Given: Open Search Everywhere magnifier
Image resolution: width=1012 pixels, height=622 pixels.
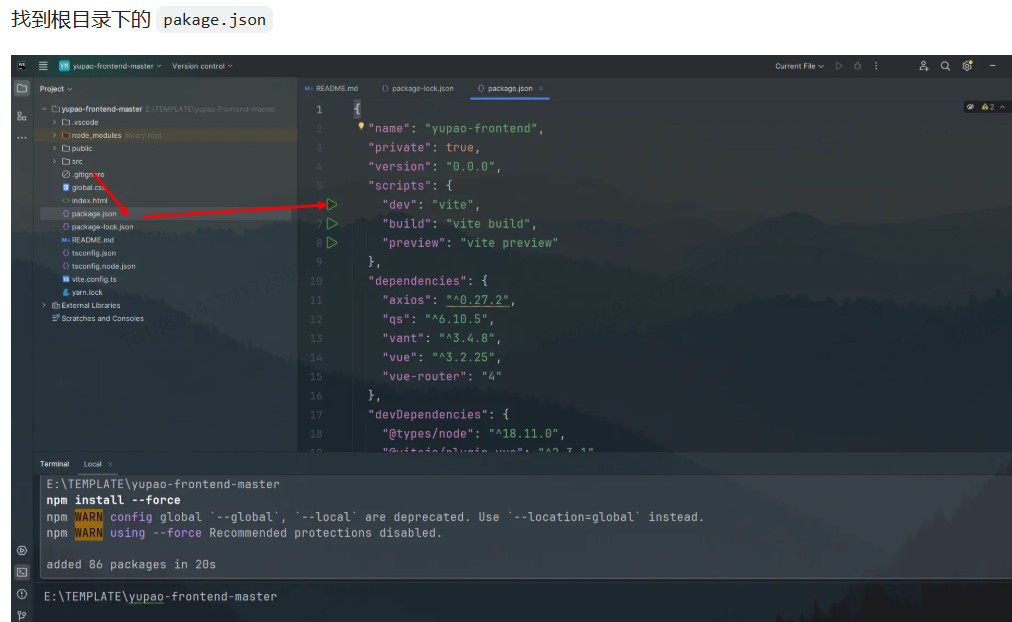Looking at the screenshot, I should (946, 66).
